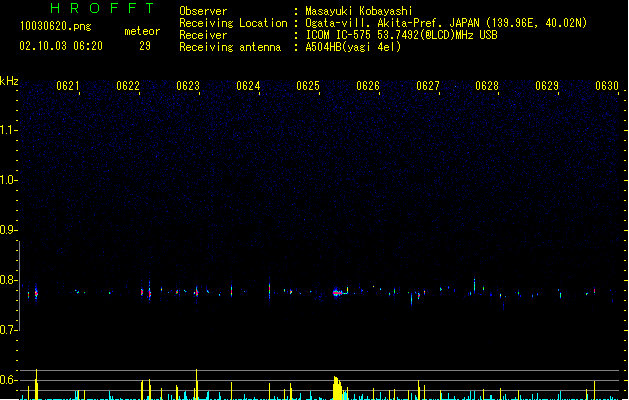This screenshot has height=400, width=629.
Task: Click the HROFFT title text
Action: click(103, 8)
